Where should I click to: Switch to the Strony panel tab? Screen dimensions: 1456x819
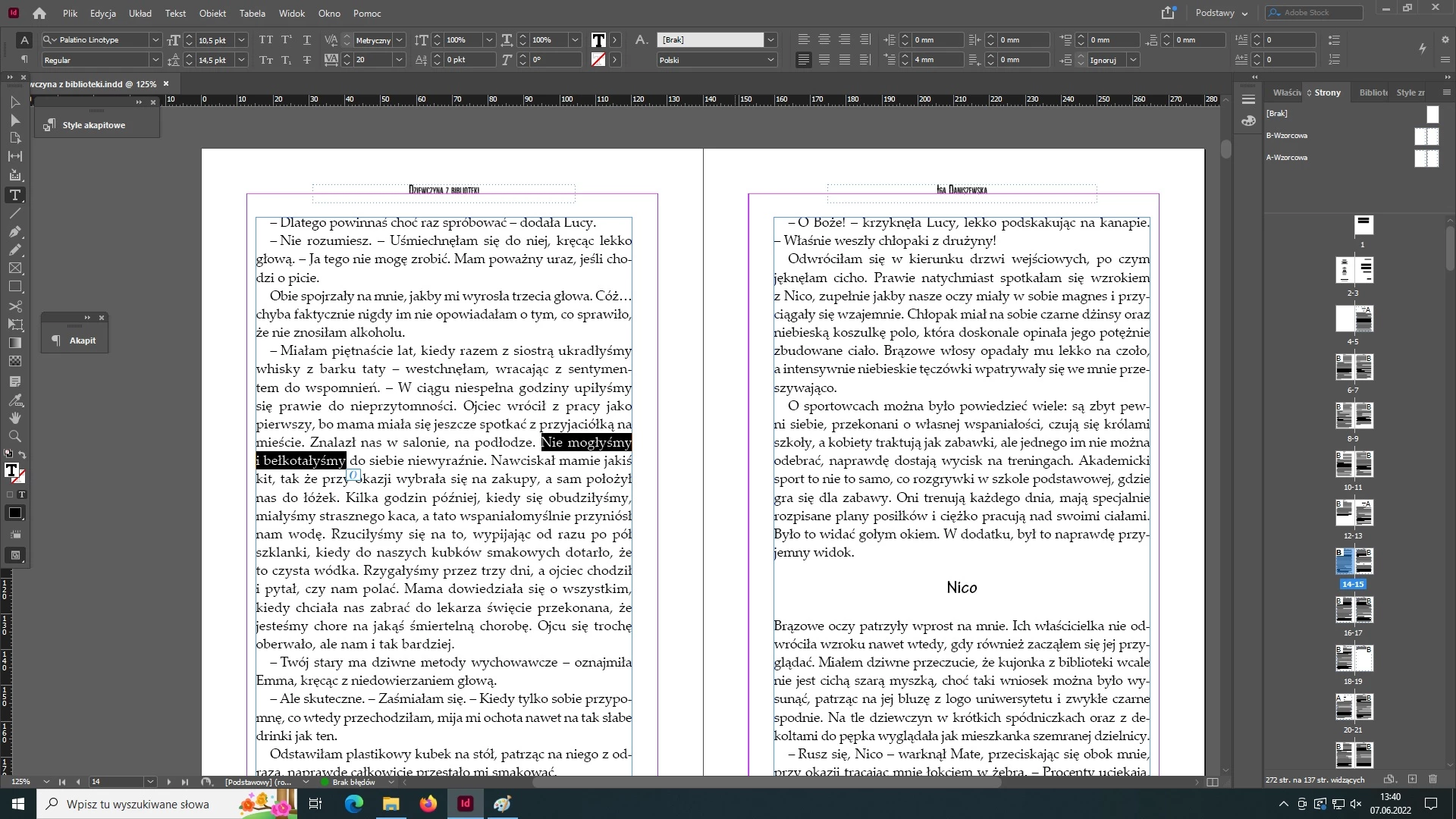[1327, 93]
